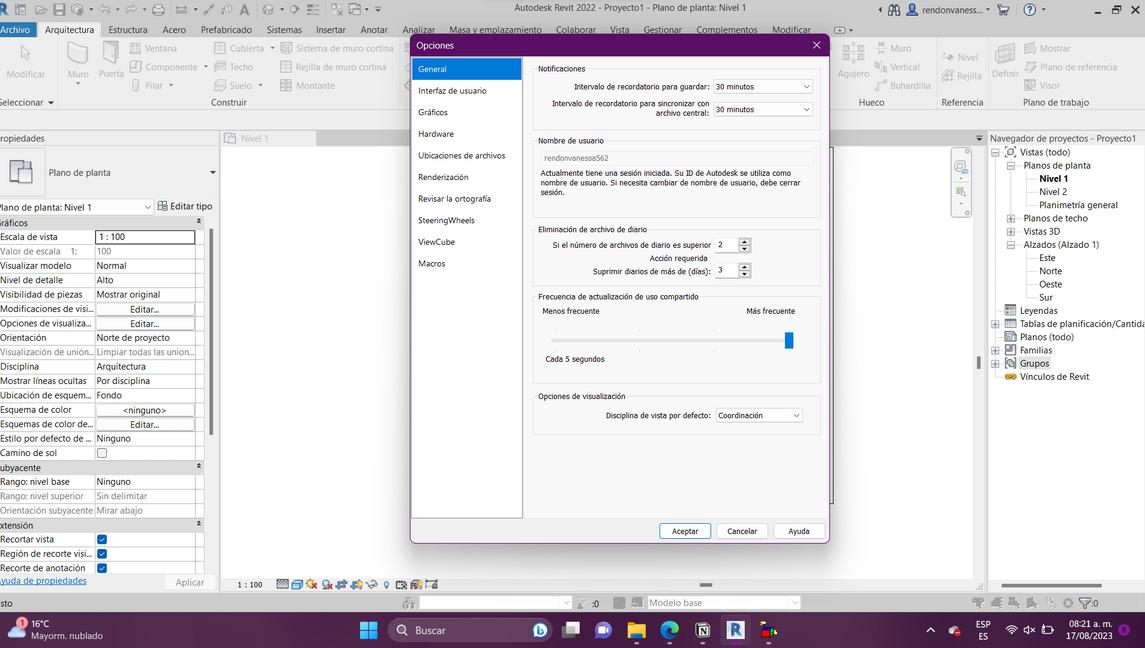Select Interfaz de usuario in Options list

(x=452, y=91)
